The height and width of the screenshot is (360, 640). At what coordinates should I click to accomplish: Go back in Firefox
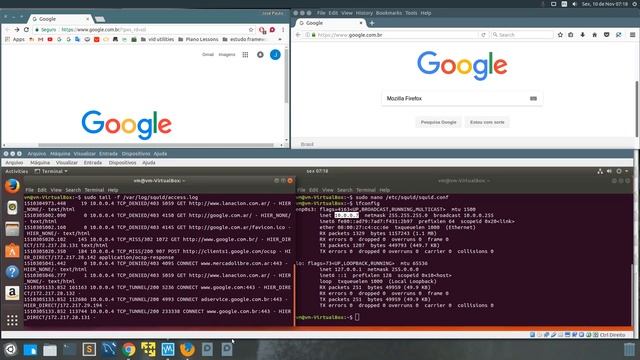coord(298,35)
